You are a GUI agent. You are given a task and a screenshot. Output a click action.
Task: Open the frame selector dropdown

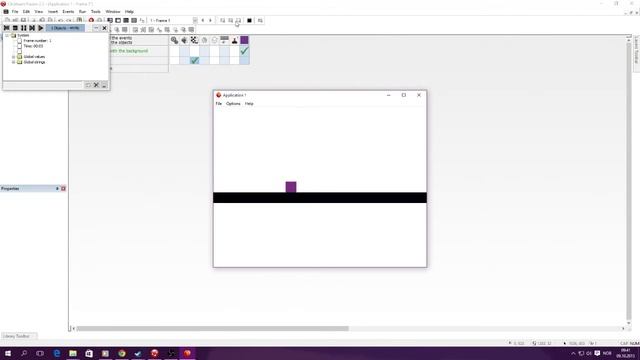pos(195,20)
